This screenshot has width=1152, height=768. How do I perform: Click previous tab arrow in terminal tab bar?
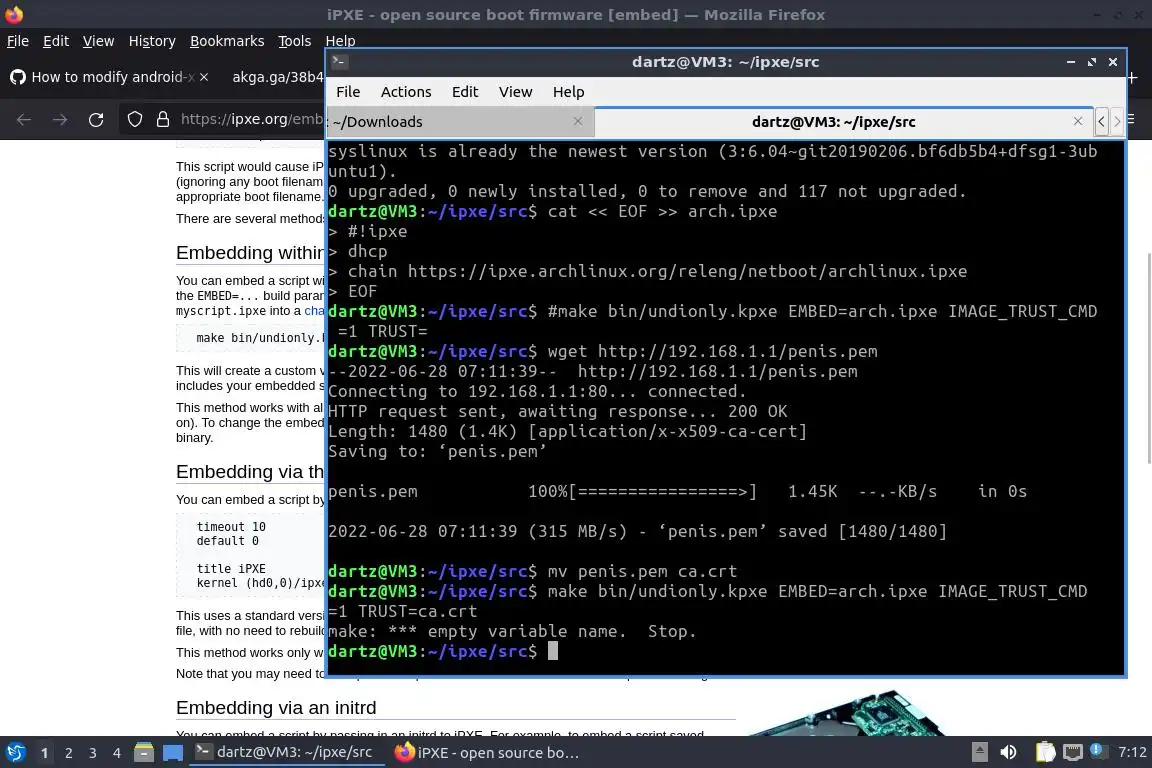[1101, 121]
